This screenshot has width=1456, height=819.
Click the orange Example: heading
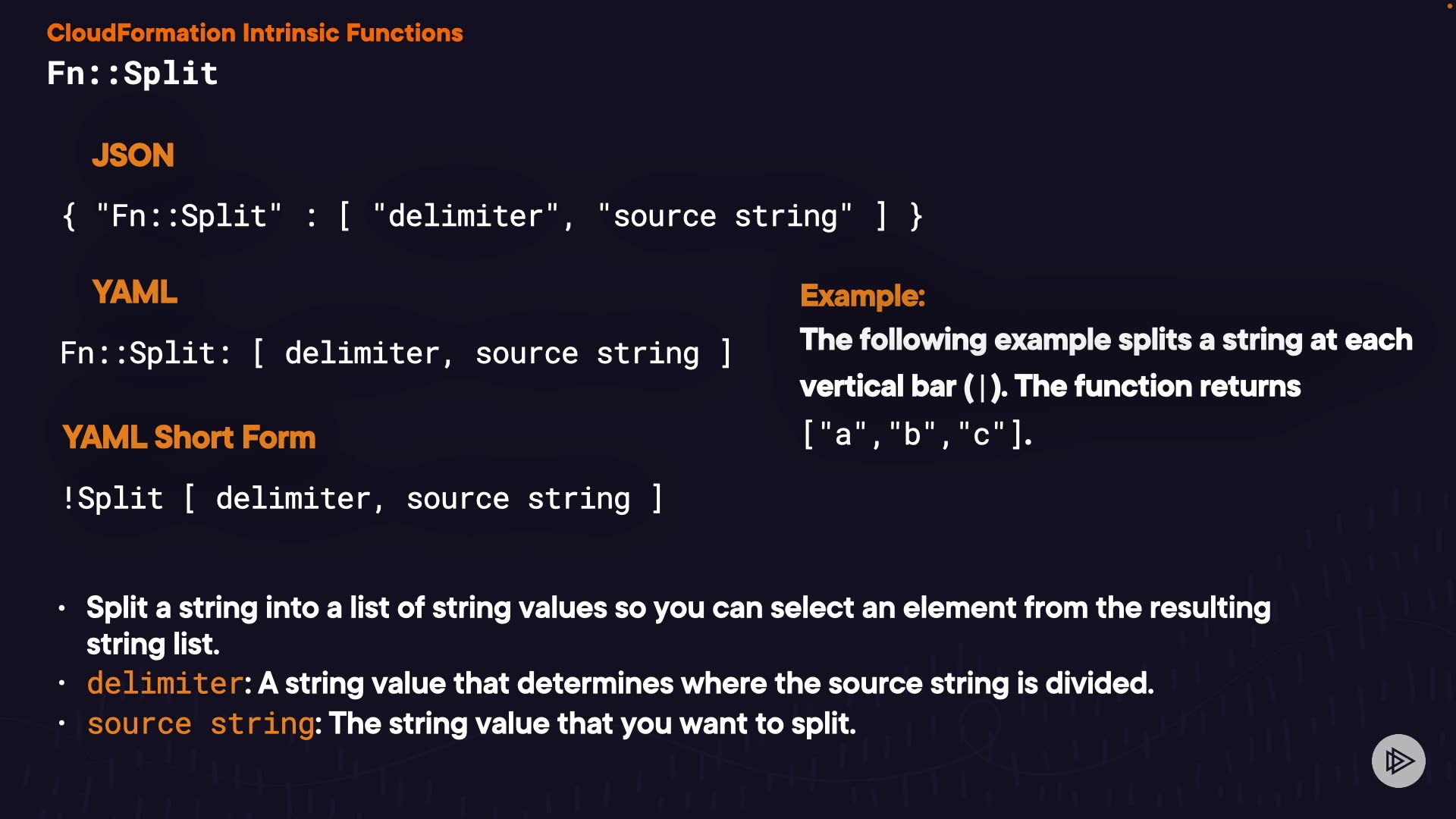click(x=862, y=296)
